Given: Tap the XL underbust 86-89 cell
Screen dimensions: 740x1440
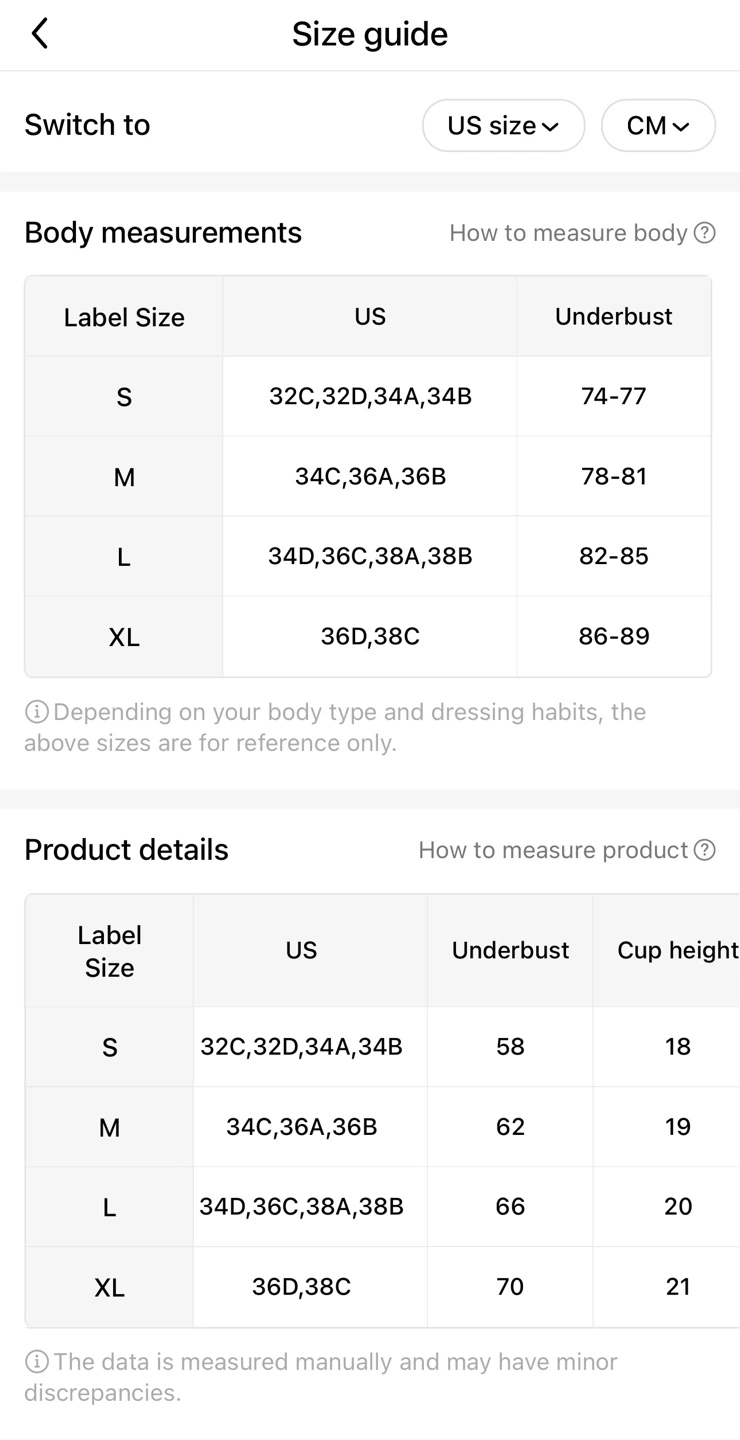Looking at the screenshot, I should pyautogui.click(x=614, y=636).
